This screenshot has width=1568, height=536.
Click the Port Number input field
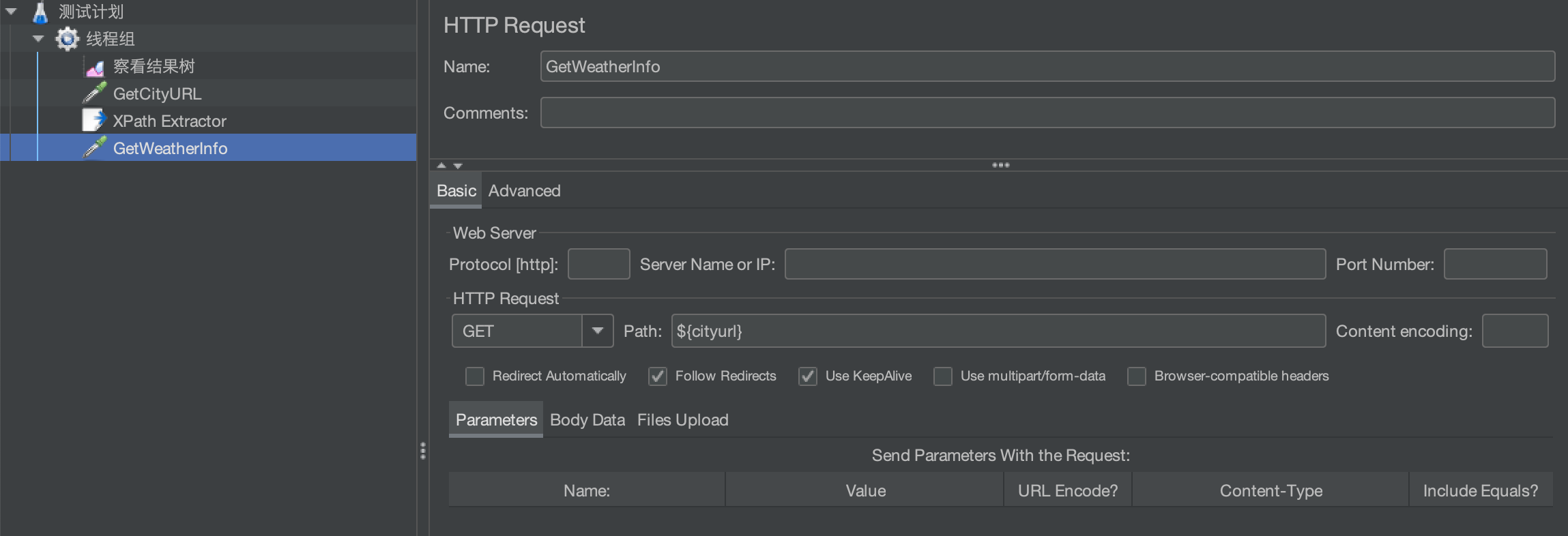pos(1495,264)
